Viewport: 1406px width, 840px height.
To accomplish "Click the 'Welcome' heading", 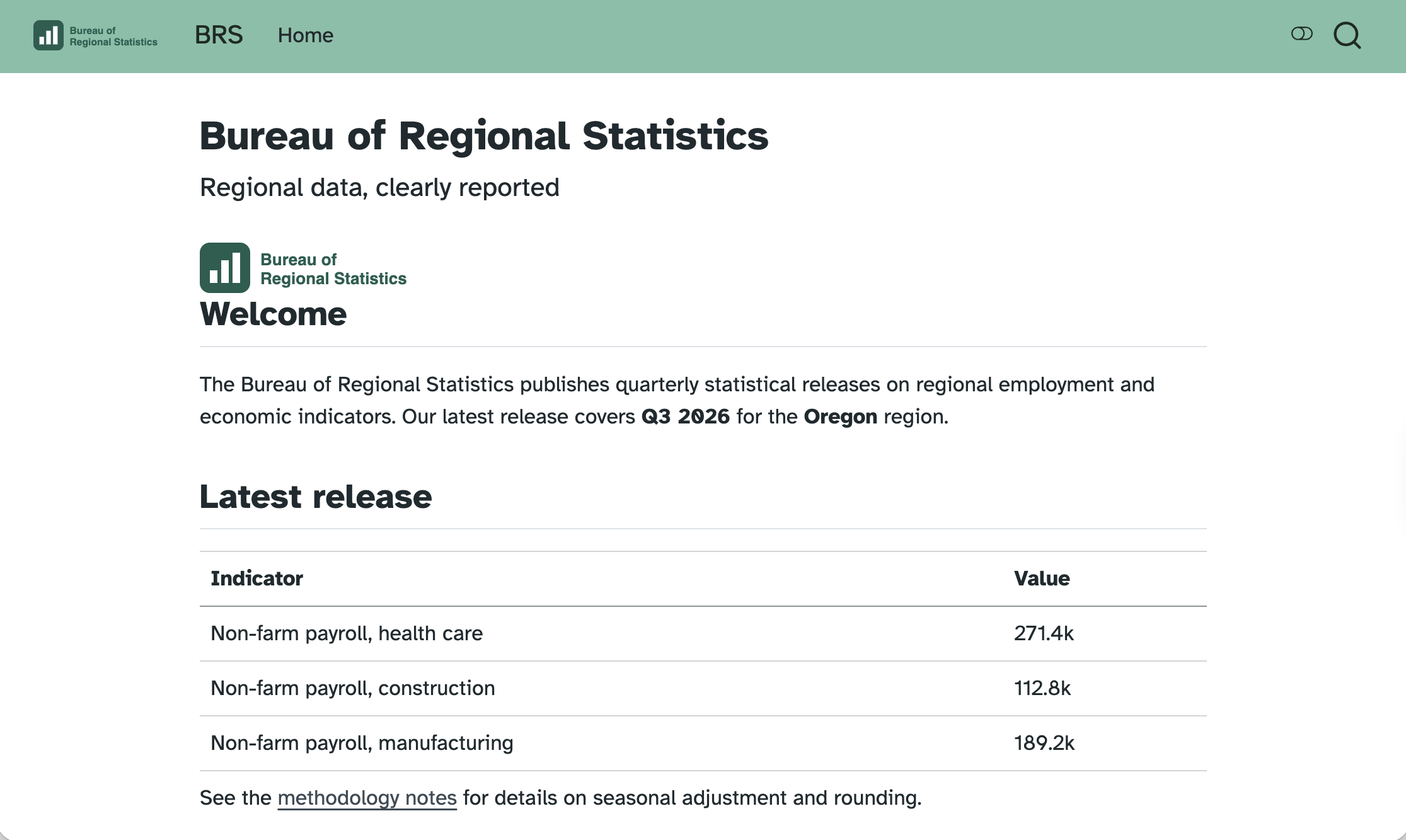I will 273,314.
